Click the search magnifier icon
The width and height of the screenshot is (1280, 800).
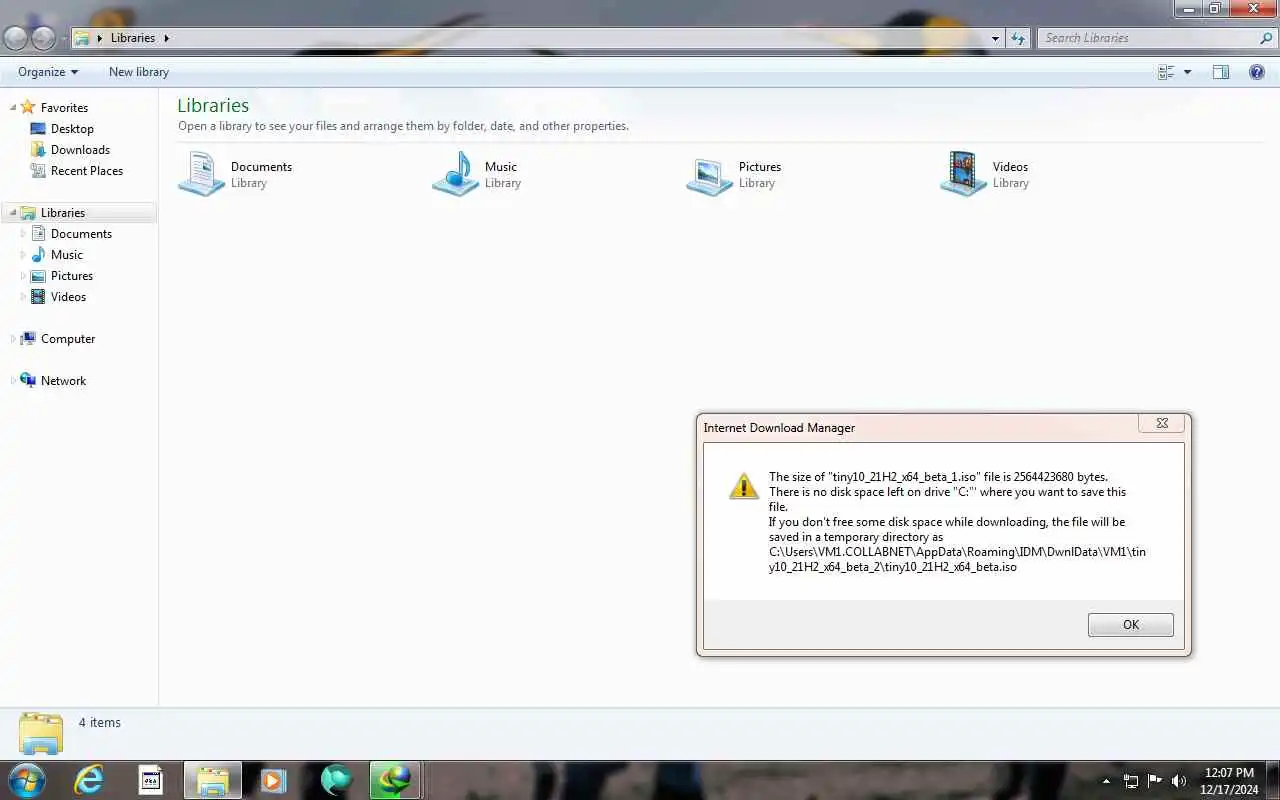1266,38
